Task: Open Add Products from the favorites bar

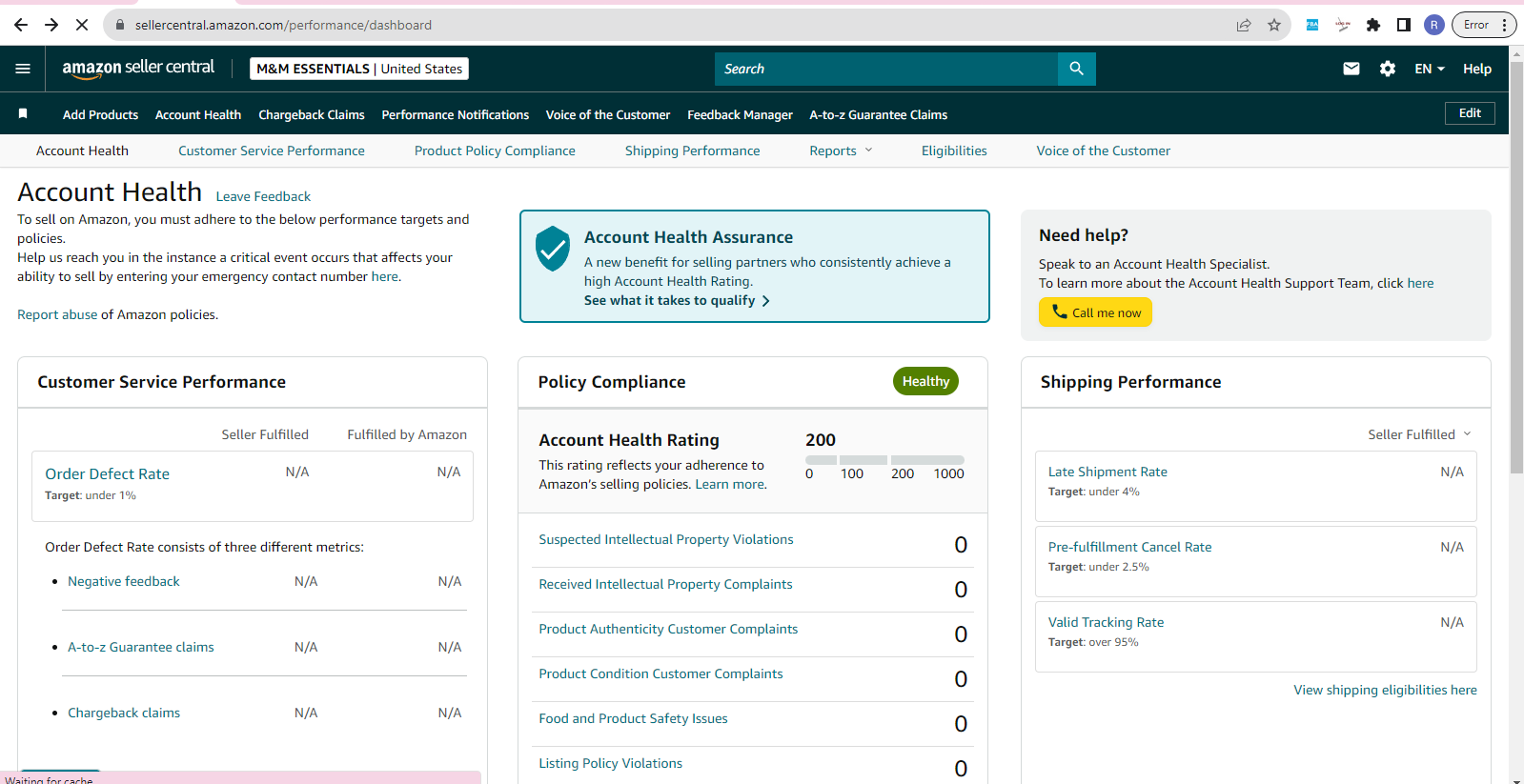Action: point(100,114)
